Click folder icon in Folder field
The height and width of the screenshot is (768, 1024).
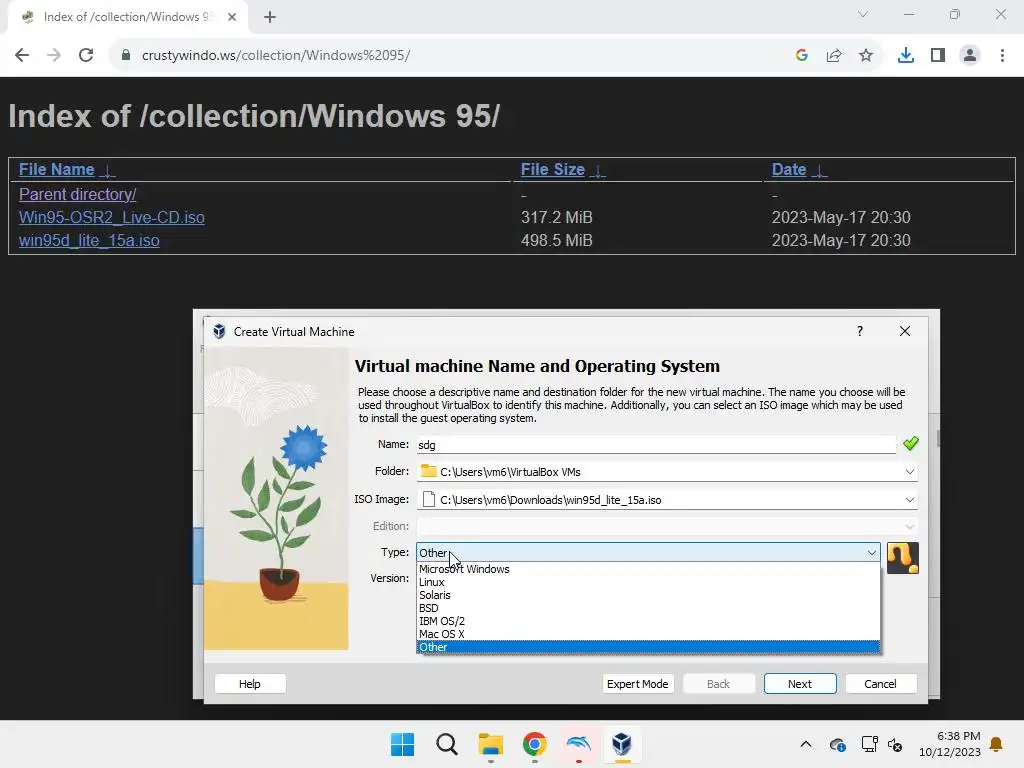(428, 471)
